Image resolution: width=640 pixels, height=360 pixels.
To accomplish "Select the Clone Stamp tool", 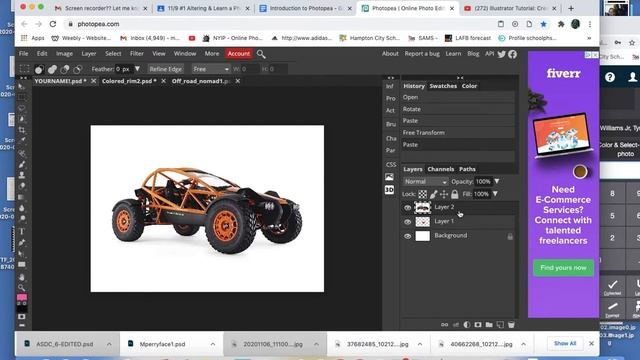I will pyautogui.click(x=22, y=175).
